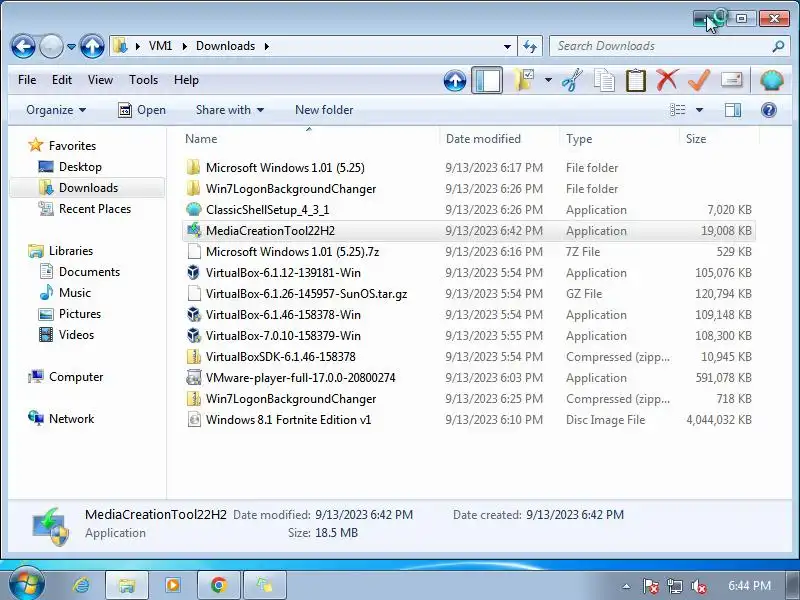800x600 pixels.
Task: Open the Share with dropdown
Action: pyautogui.click(x=230, y=110)
